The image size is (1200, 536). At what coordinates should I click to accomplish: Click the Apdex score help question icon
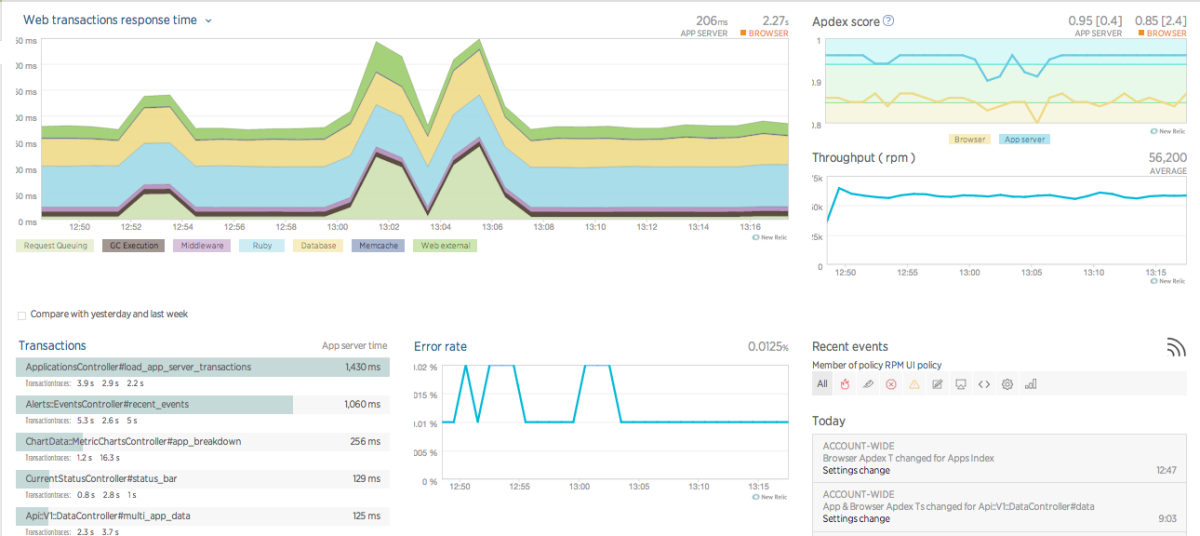[x=888, y=20]
